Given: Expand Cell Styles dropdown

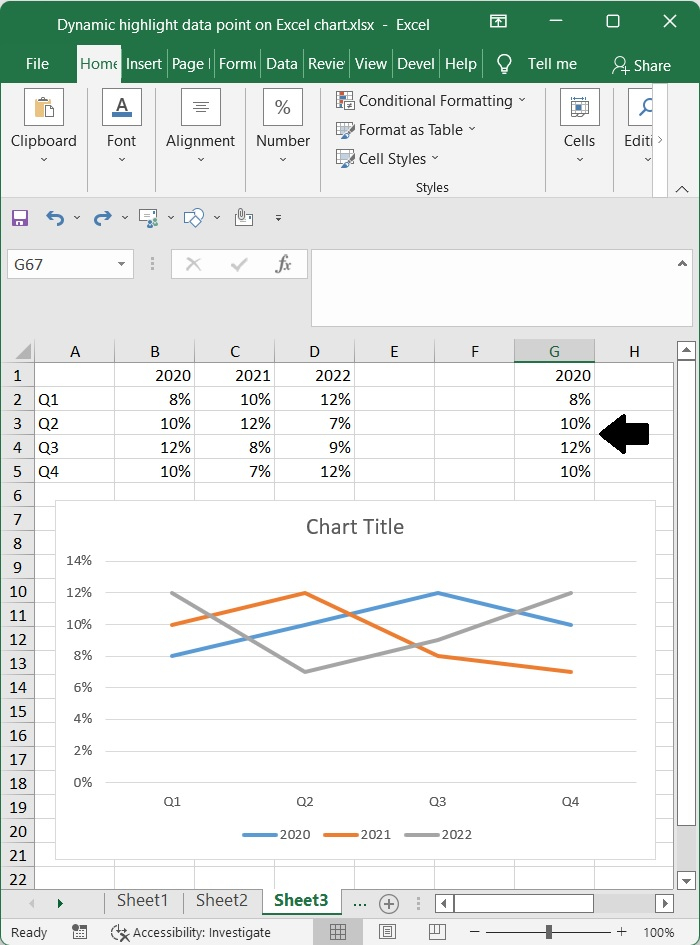Looking at the screenshot, I should click(435, 158).
